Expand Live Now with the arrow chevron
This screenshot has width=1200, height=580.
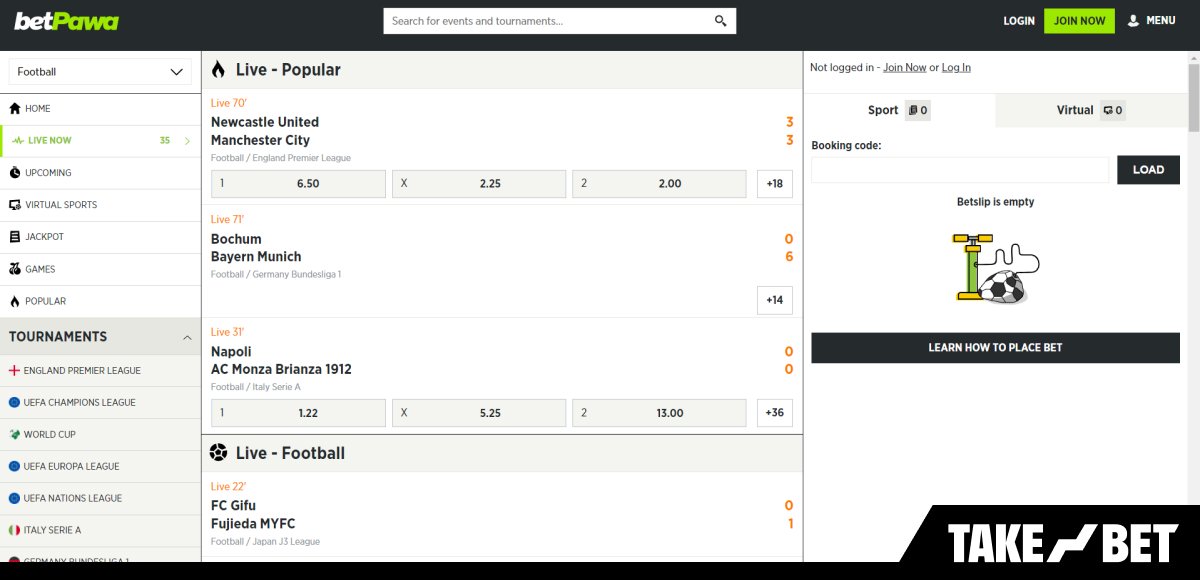(187, 141)
